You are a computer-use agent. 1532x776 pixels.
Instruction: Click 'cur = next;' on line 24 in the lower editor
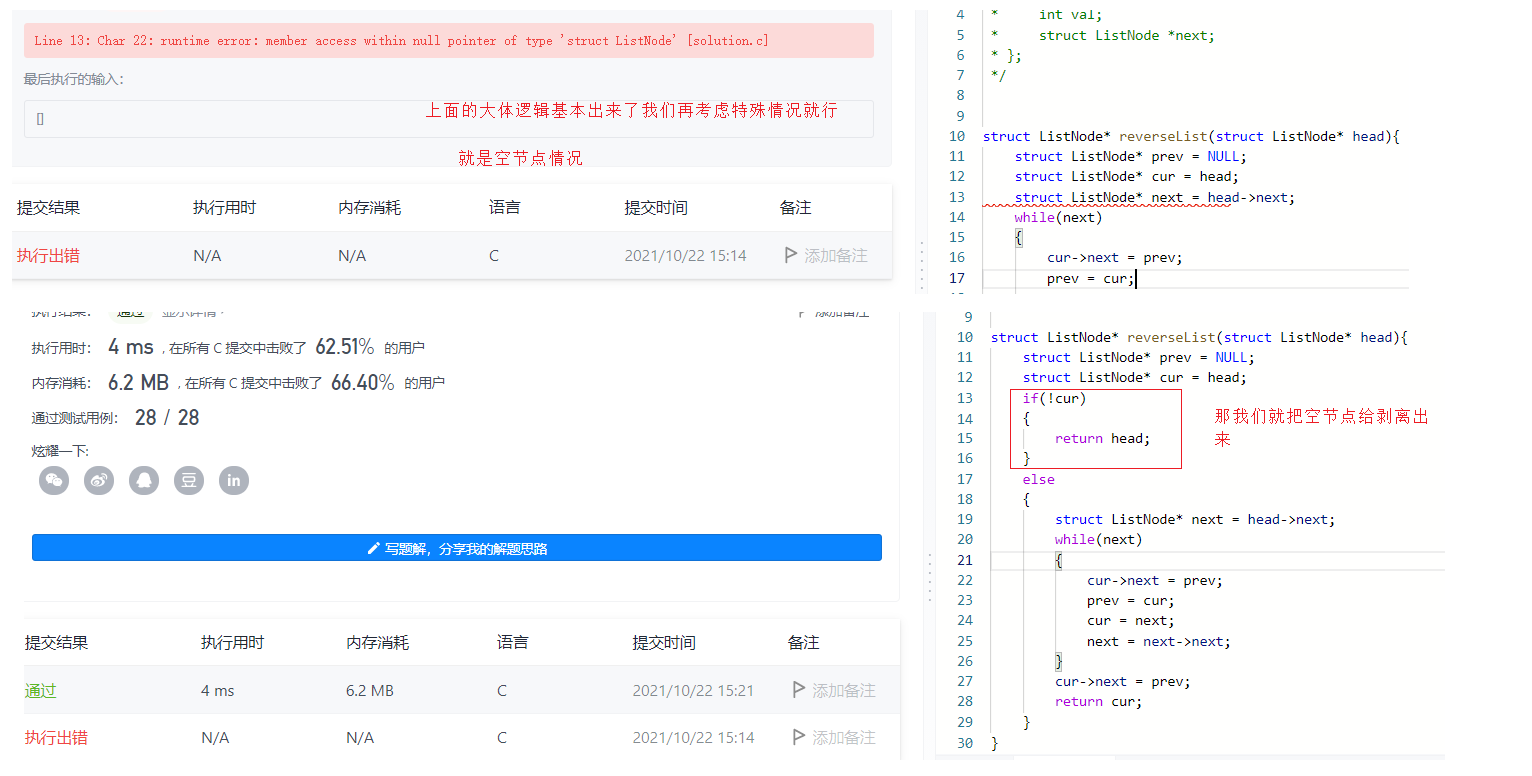(x=1131, y=620)
